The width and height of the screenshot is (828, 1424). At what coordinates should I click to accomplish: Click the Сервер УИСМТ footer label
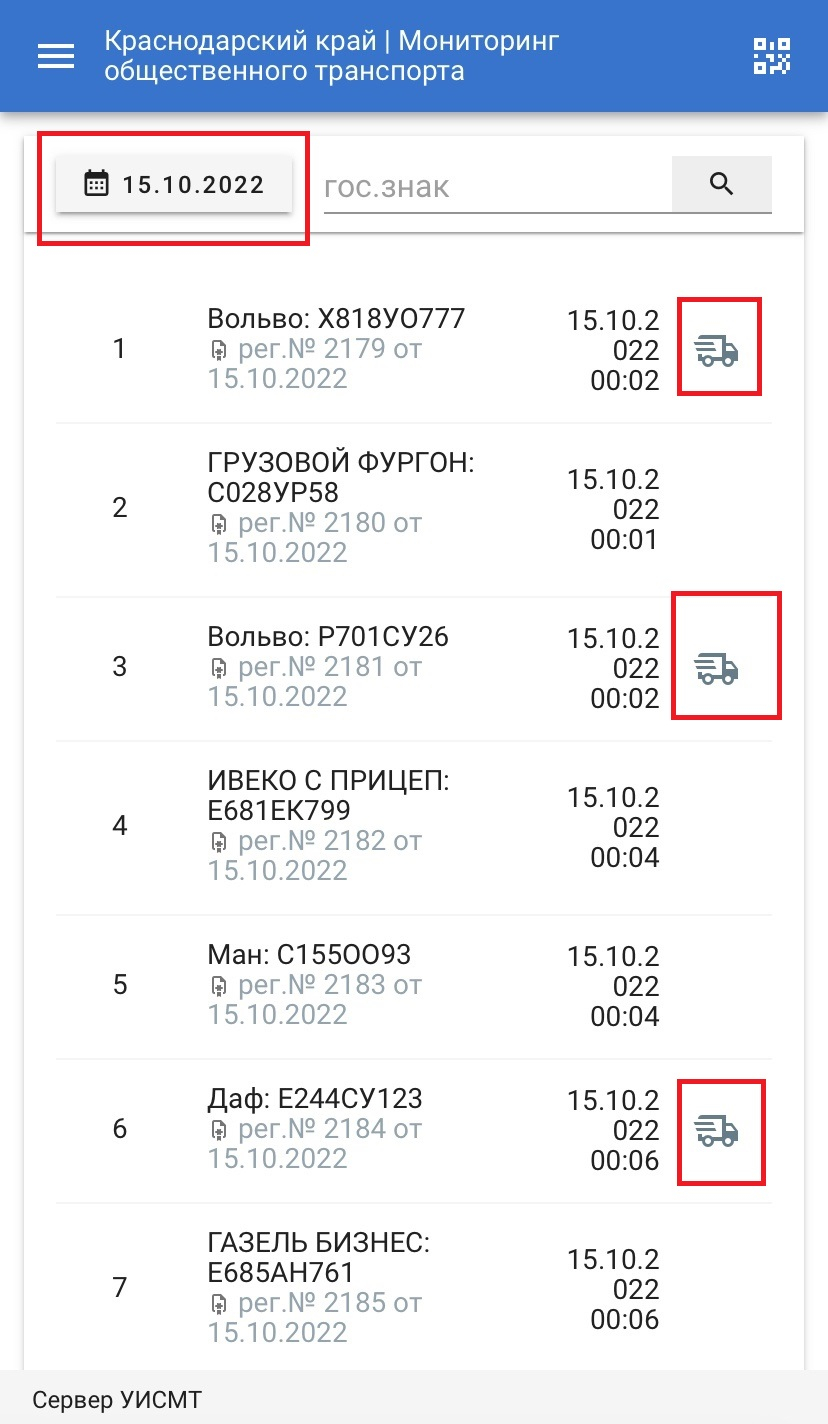click(x=117, y=1399)
